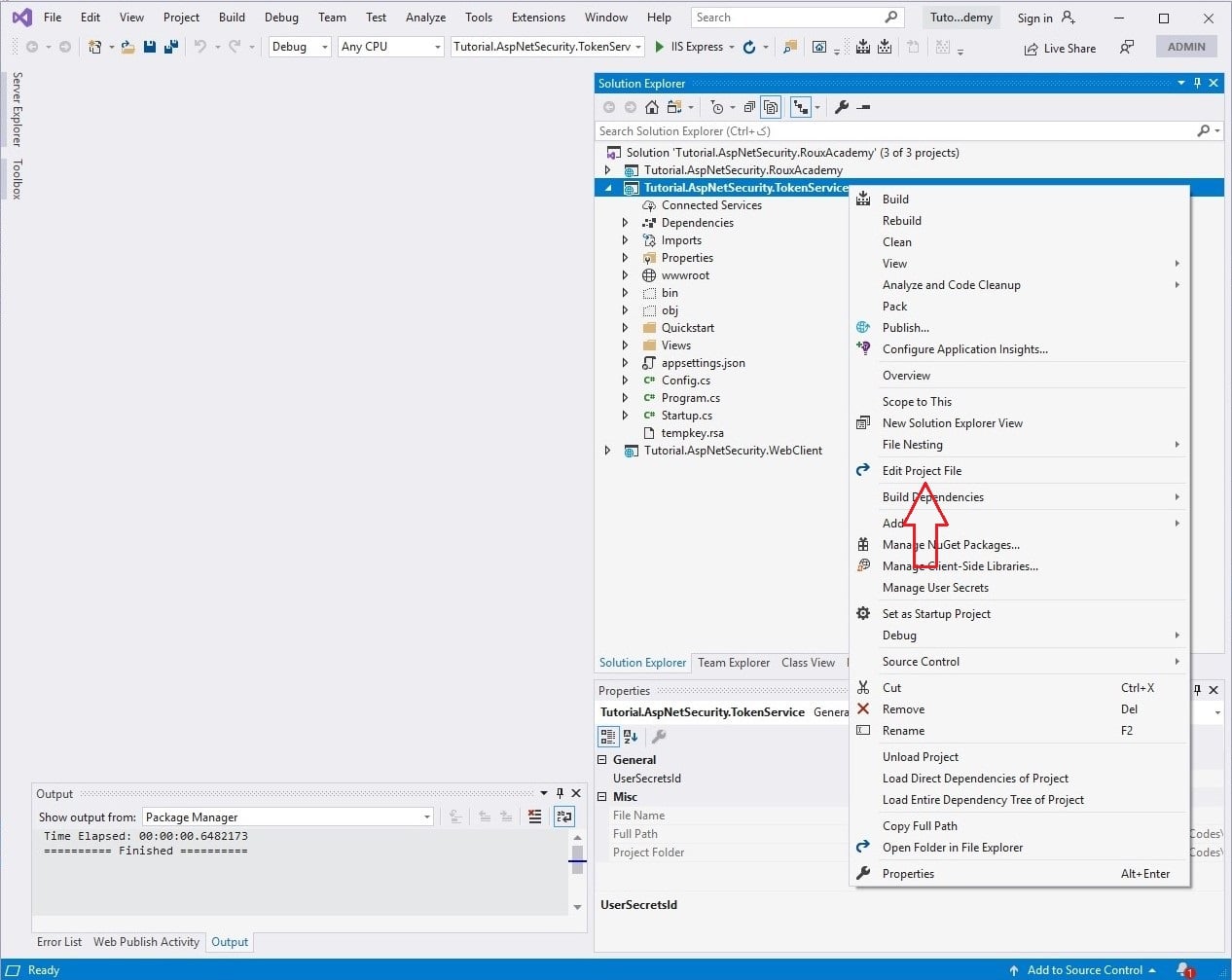Select the Collapse All icon in Solution Explorer

[749, 107]
